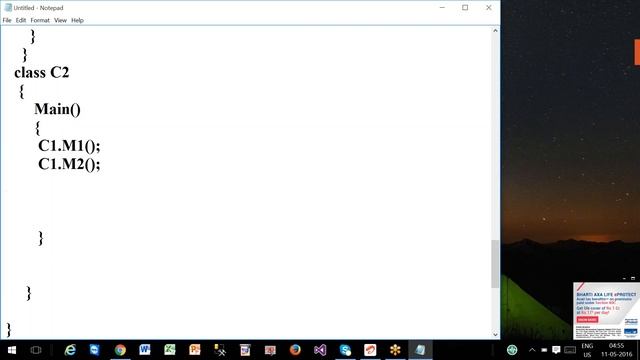Open the Action Center notifications icon

click(x=556, y=350)
